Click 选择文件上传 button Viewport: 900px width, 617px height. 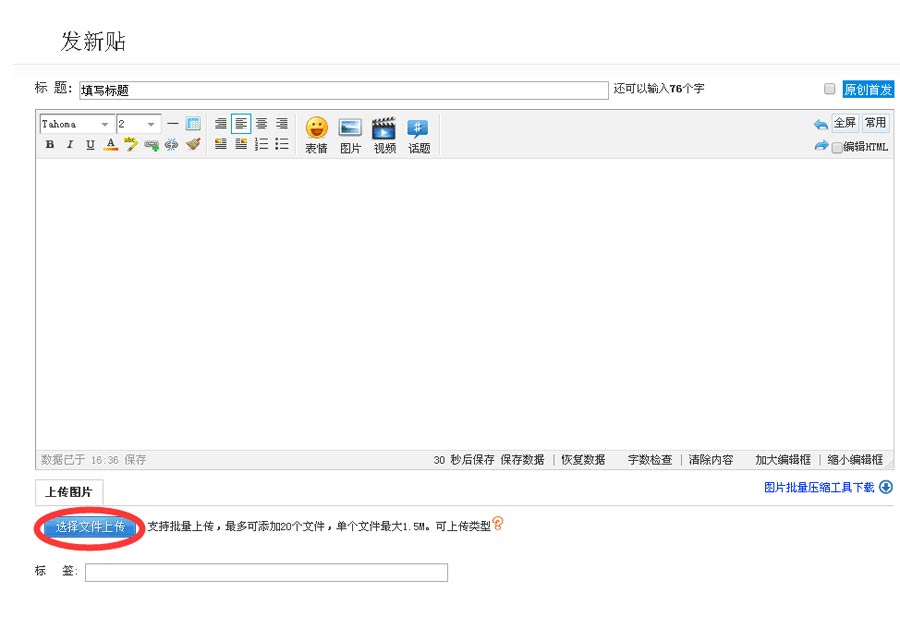tap(90, 526)
